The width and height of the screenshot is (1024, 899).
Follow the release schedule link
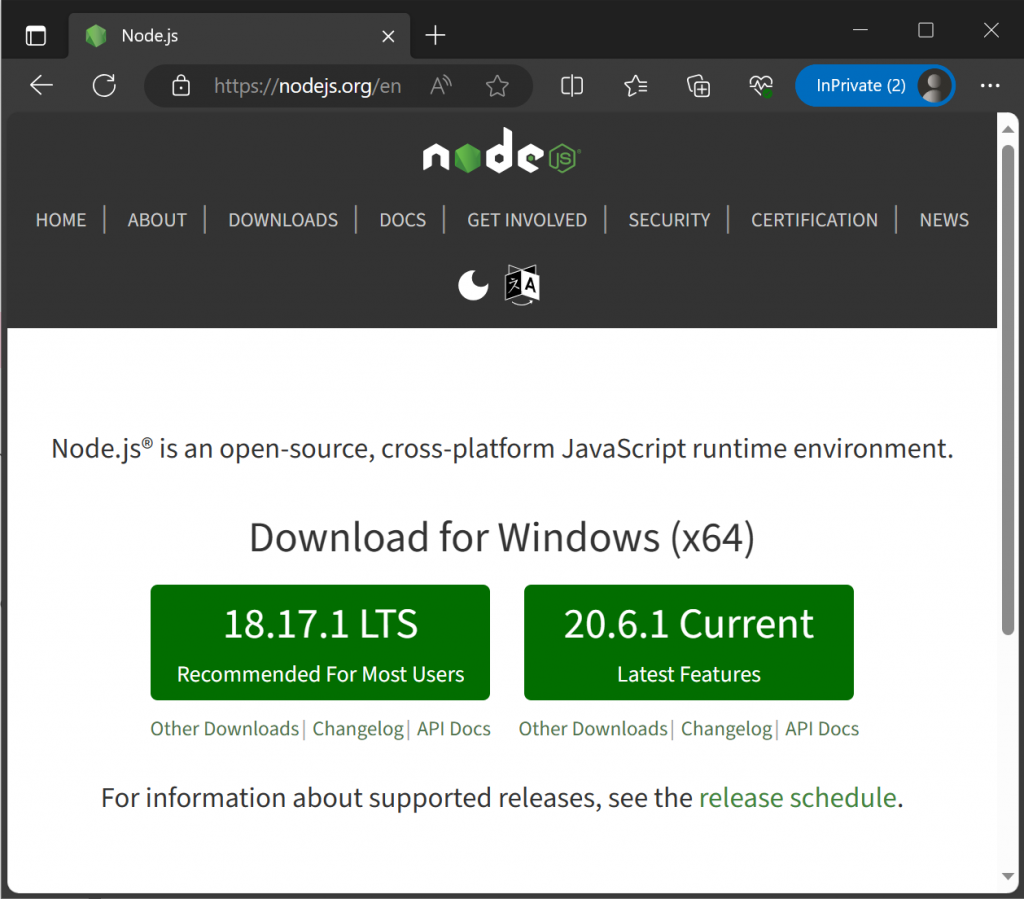tap(797, 798)
